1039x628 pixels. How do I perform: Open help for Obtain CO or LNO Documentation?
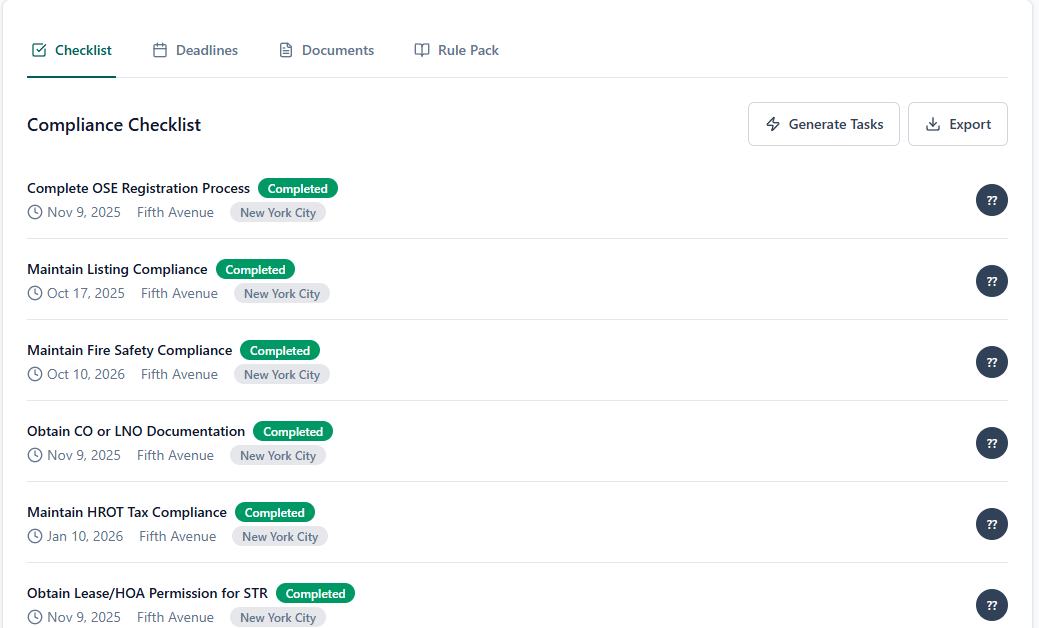pos(991,443)
